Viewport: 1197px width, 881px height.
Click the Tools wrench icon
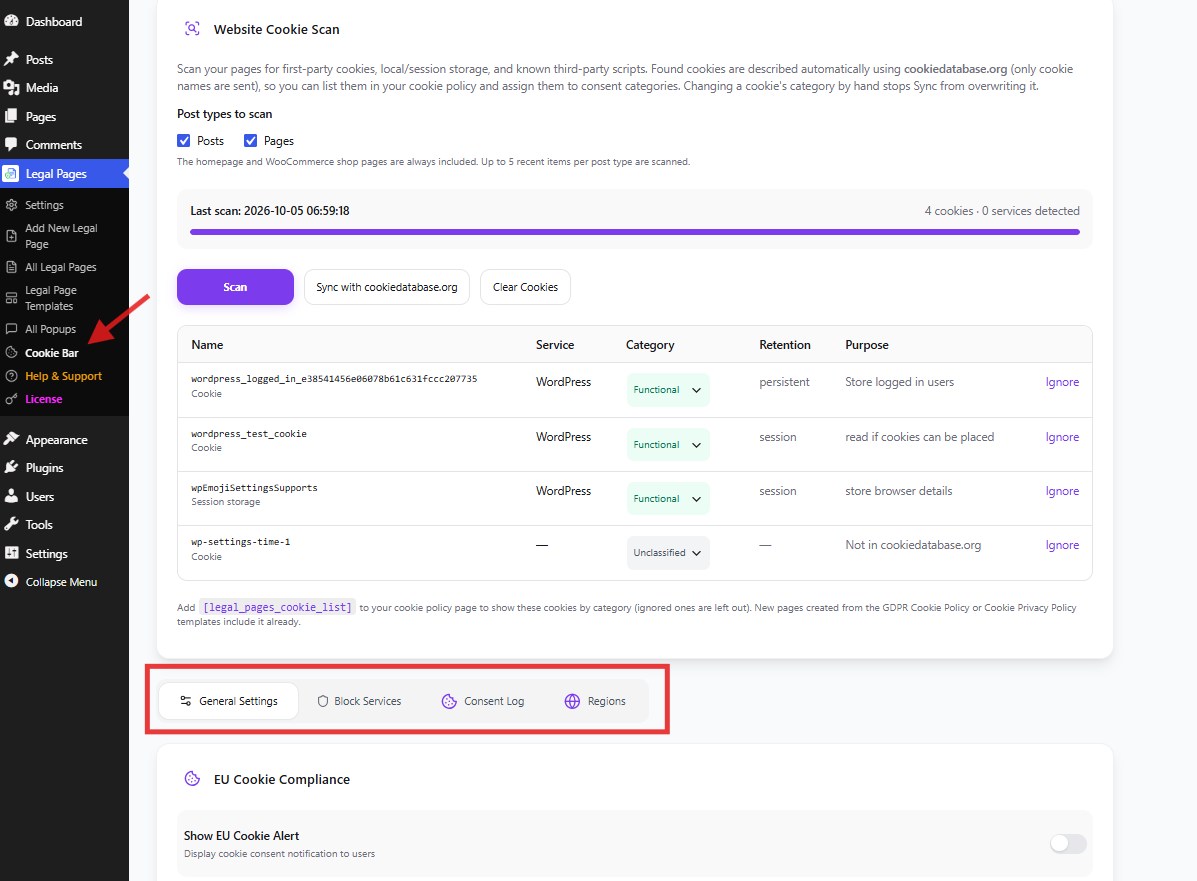click(x=11, y=524)
